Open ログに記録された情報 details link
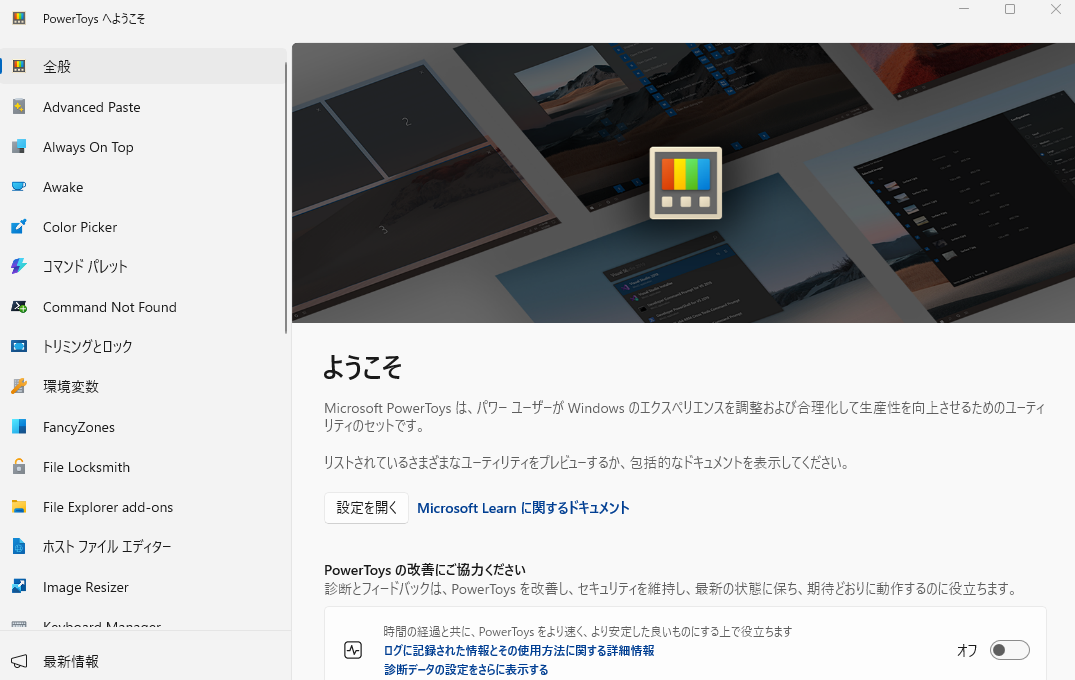 click(519, 650)
